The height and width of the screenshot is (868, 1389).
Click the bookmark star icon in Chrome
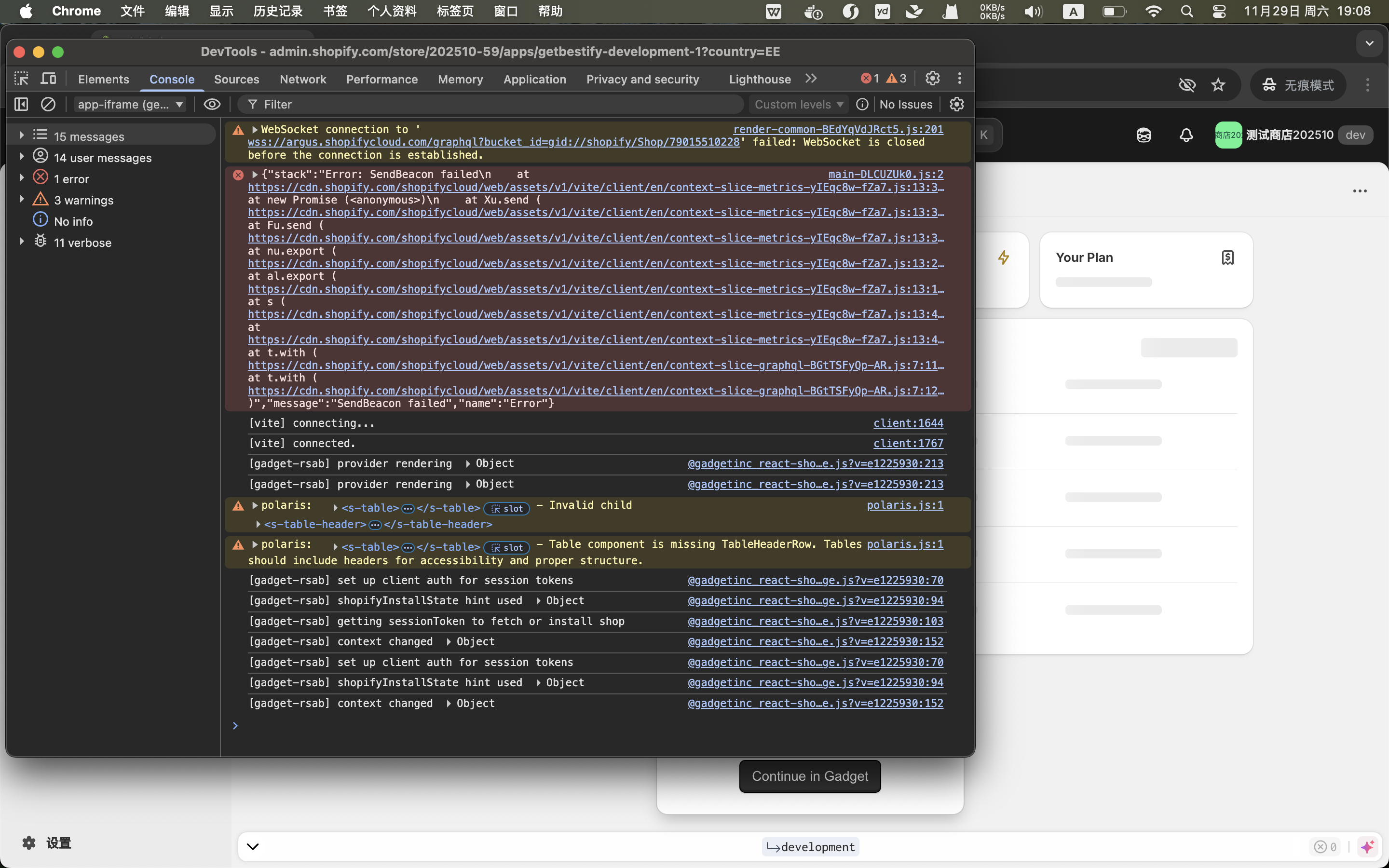(x=1218, y=85)
